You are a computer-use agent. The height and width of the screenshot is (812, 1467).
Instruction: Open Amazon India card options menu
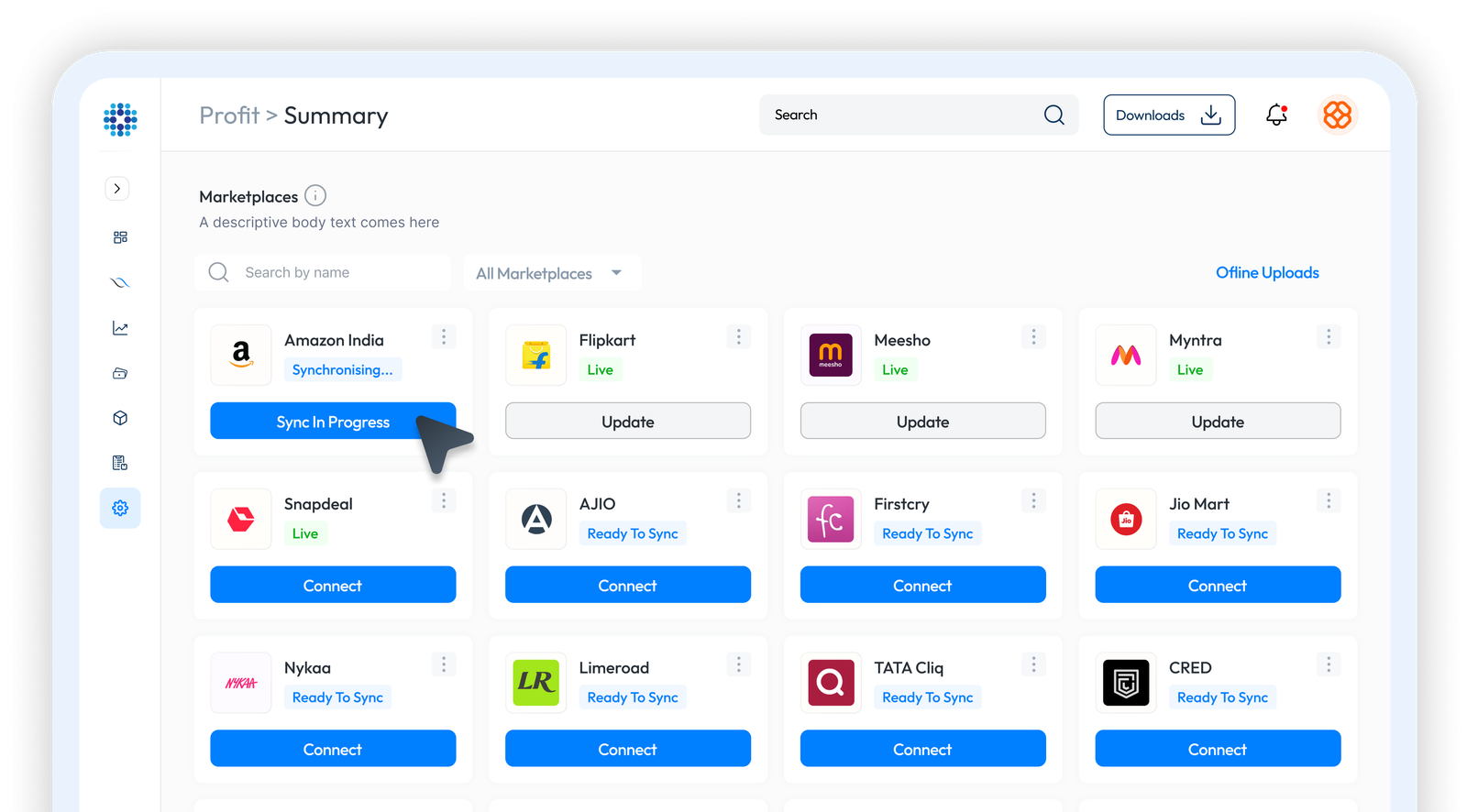pos(444,337)
